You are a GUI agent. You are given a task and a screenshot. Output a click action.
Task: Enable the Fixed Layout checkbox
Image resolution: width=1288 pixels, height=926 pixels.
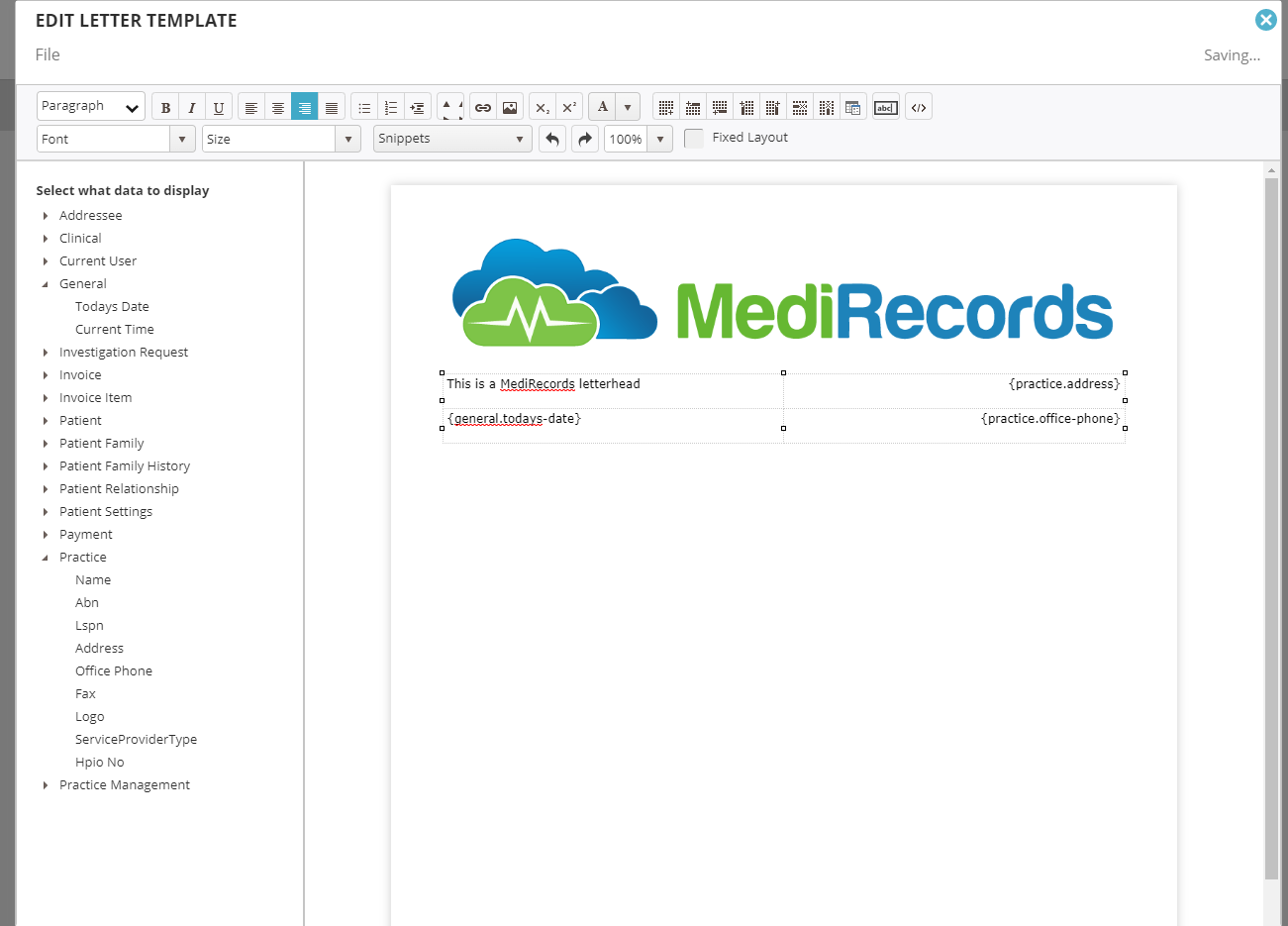click(694, 139)
